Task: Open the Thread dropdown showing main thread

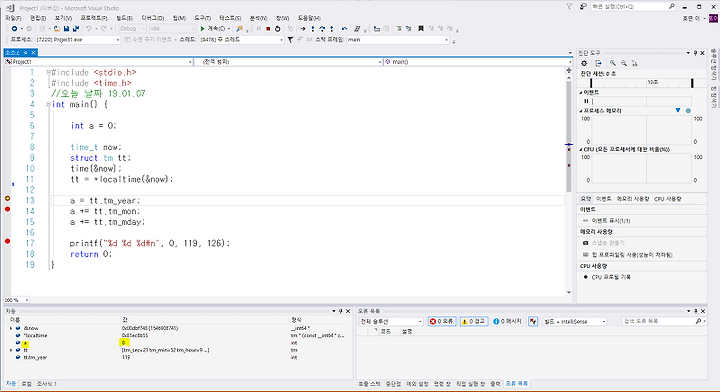Action: point(241,40)
